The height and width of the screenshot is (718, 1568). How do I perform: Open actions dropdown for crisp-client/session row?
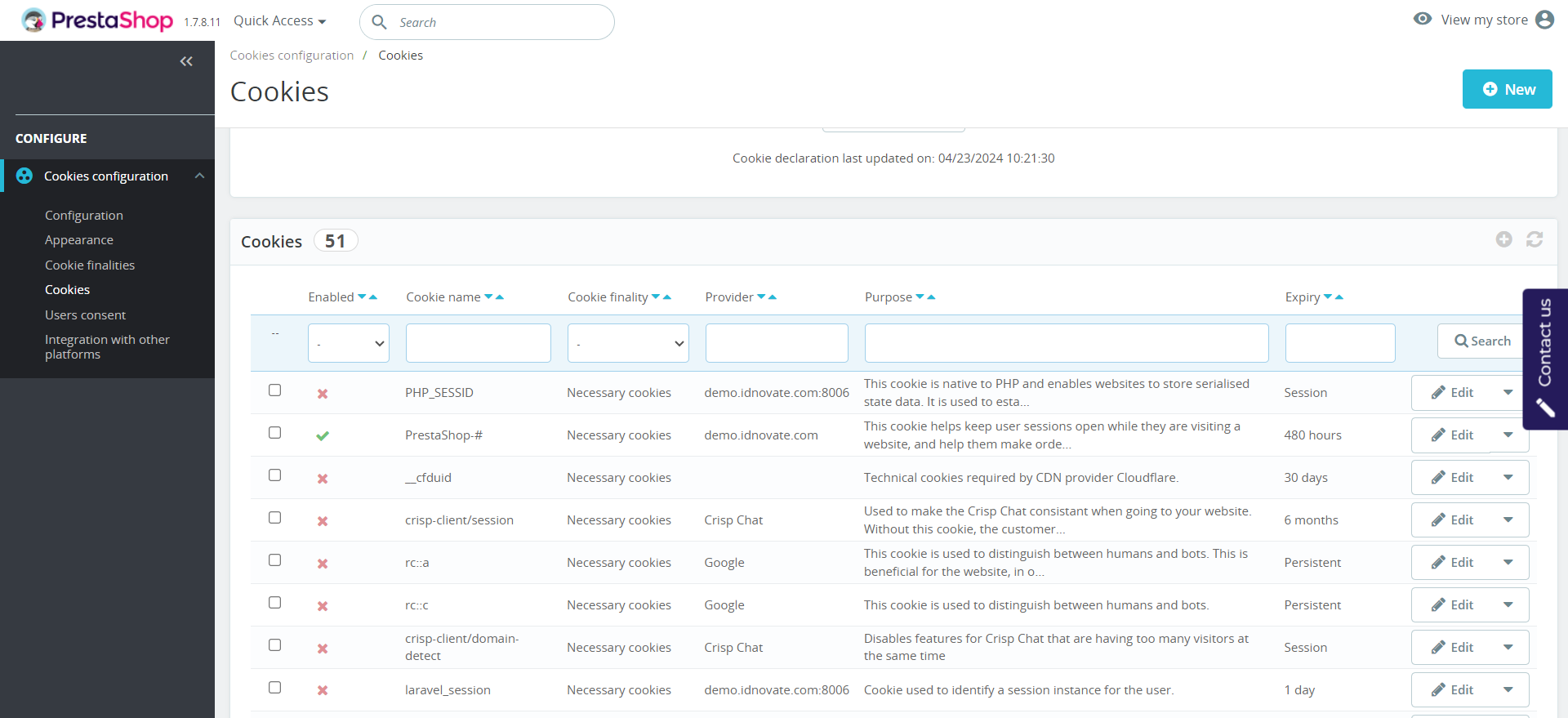pos(1508,520)
